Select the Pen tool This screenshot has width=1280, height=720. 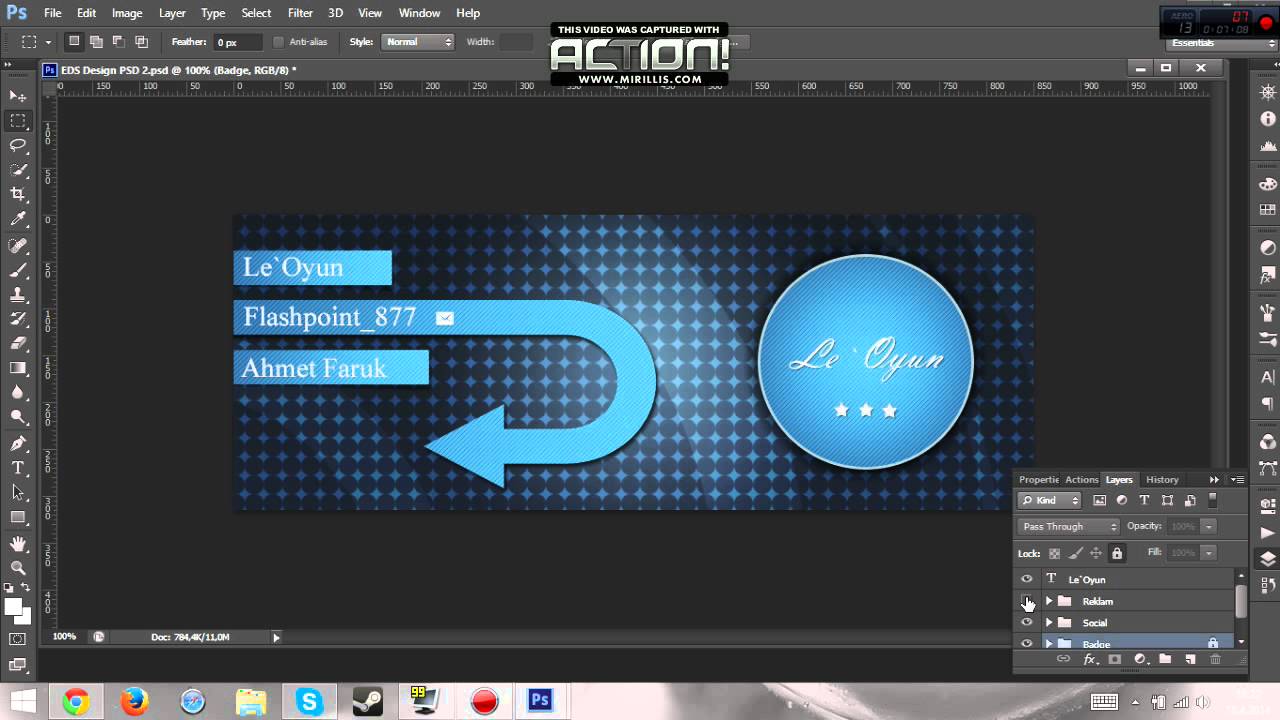coord(18,443)
